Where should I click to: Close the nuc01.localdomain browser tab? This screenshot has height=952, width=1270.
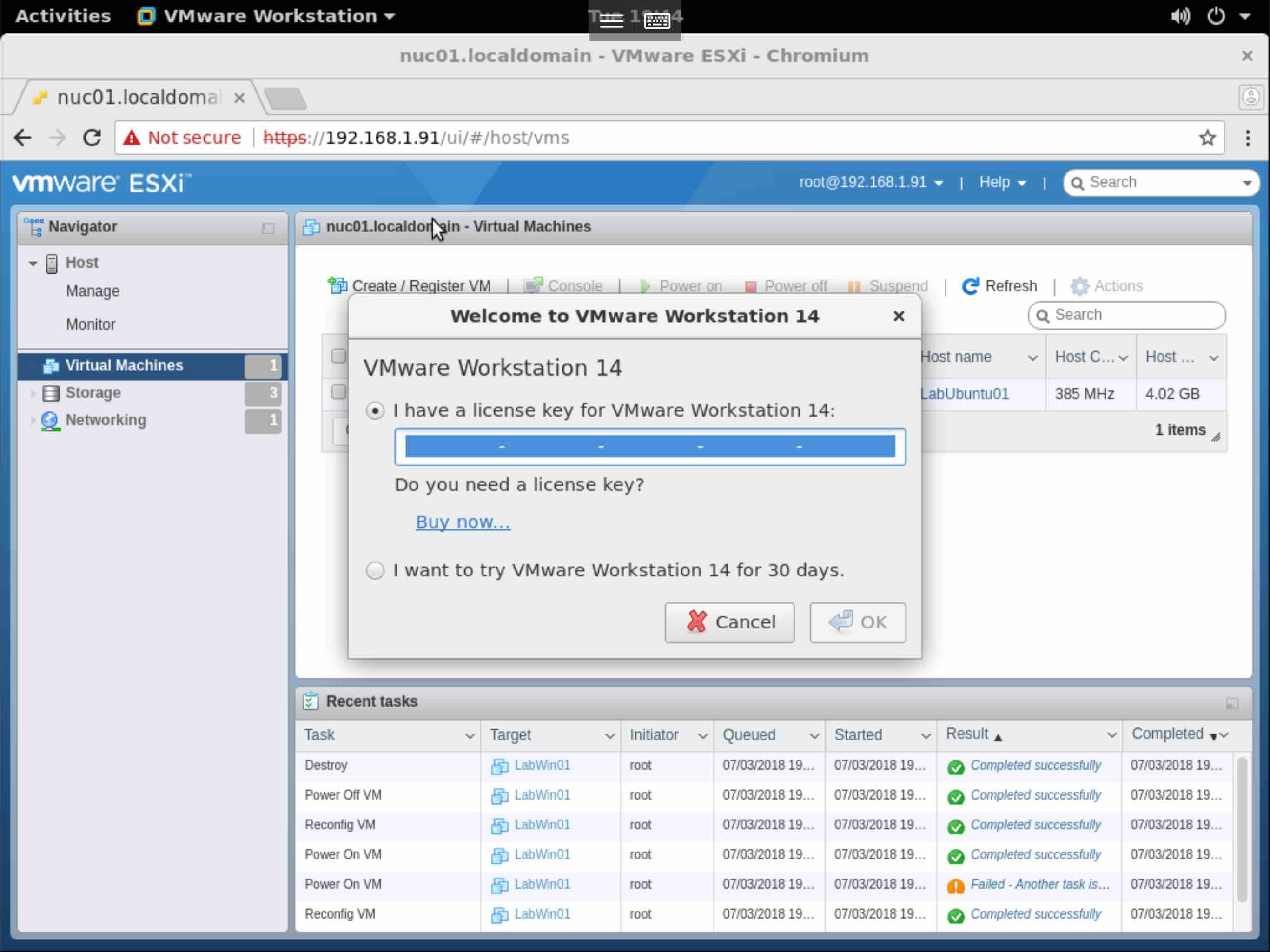click(x=239, y=98)
